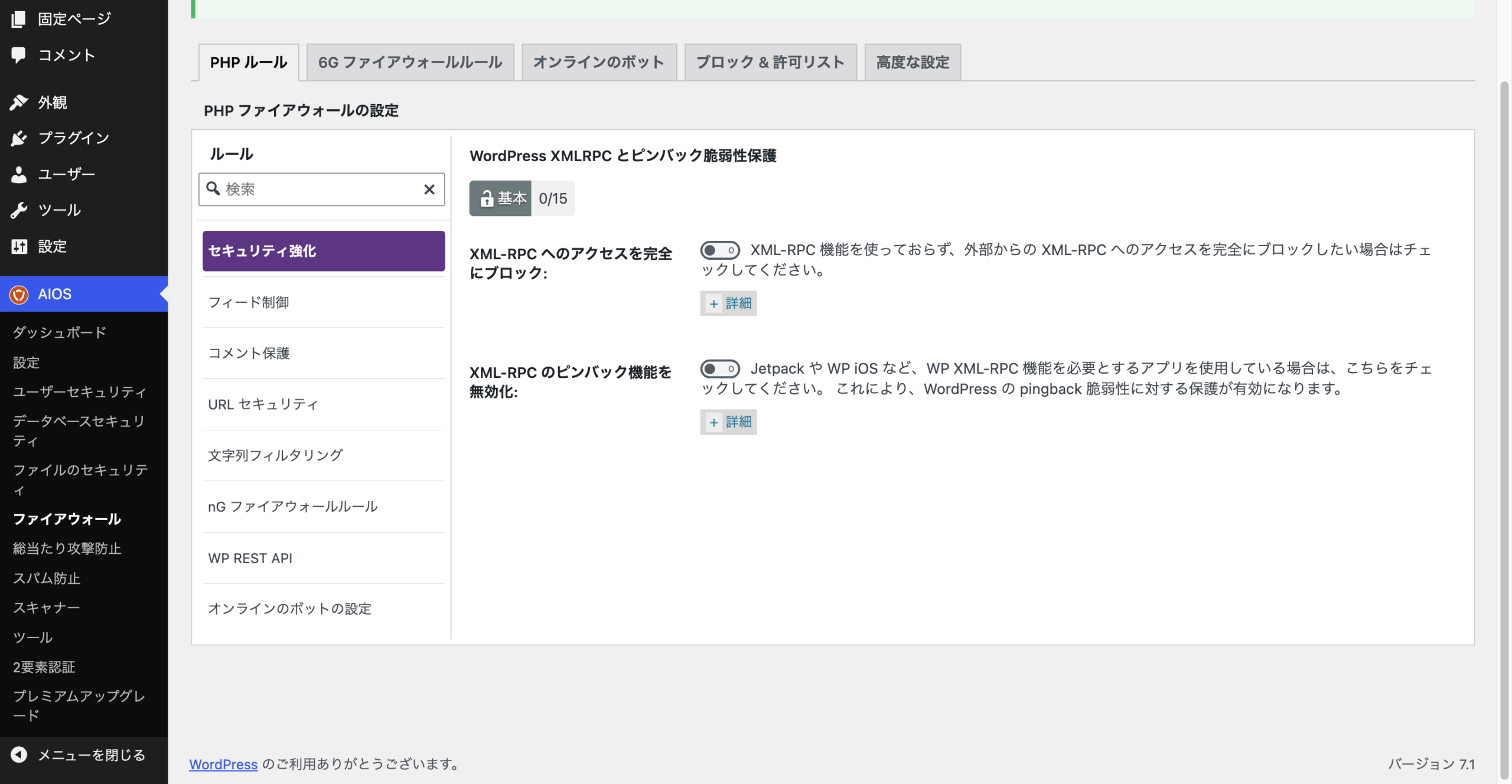Click the collapse menu arrow icon
The height and width of the screenshot is (784, 1512).
pos(18,754)
